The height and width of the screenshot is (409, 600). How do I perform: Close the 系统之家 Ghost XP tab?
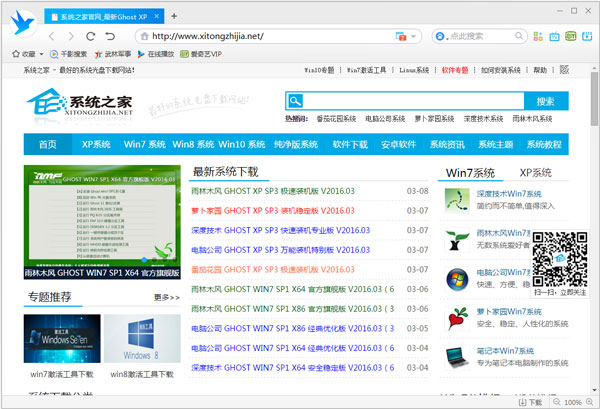[157, 16]
